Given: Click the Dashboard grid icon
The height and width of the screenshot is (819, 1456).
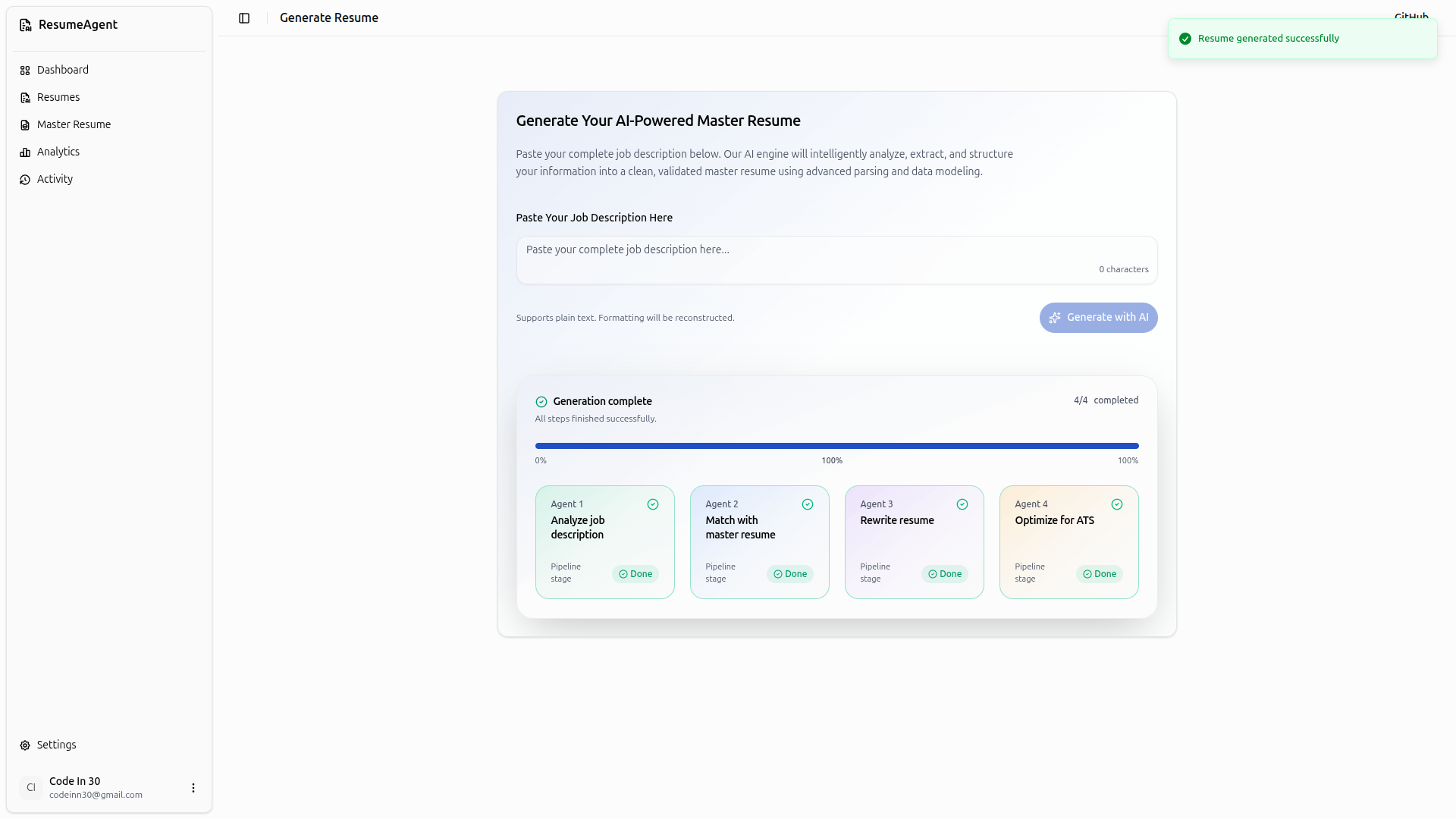Looking at the screenshot, I should (25, 71).
